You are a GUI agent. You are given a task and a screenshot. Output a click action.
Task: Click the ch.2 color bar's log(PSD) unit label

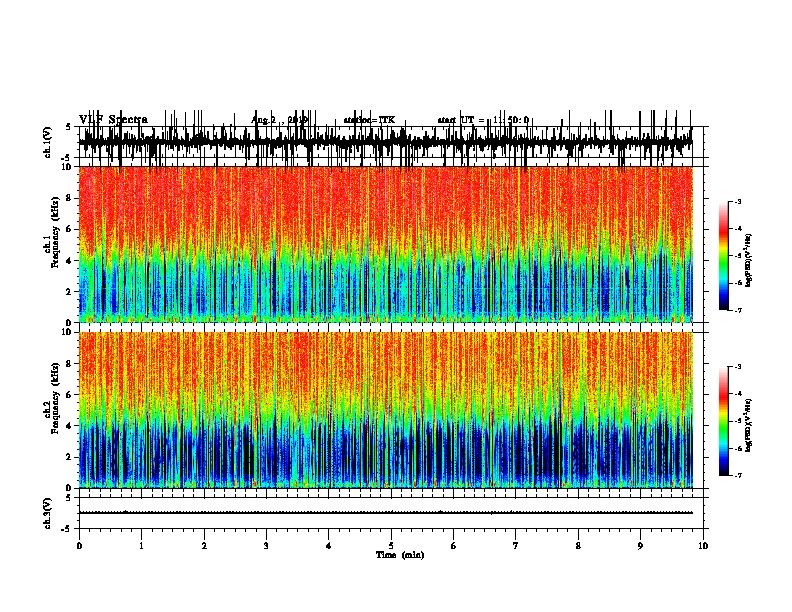(x=748, y=425)
